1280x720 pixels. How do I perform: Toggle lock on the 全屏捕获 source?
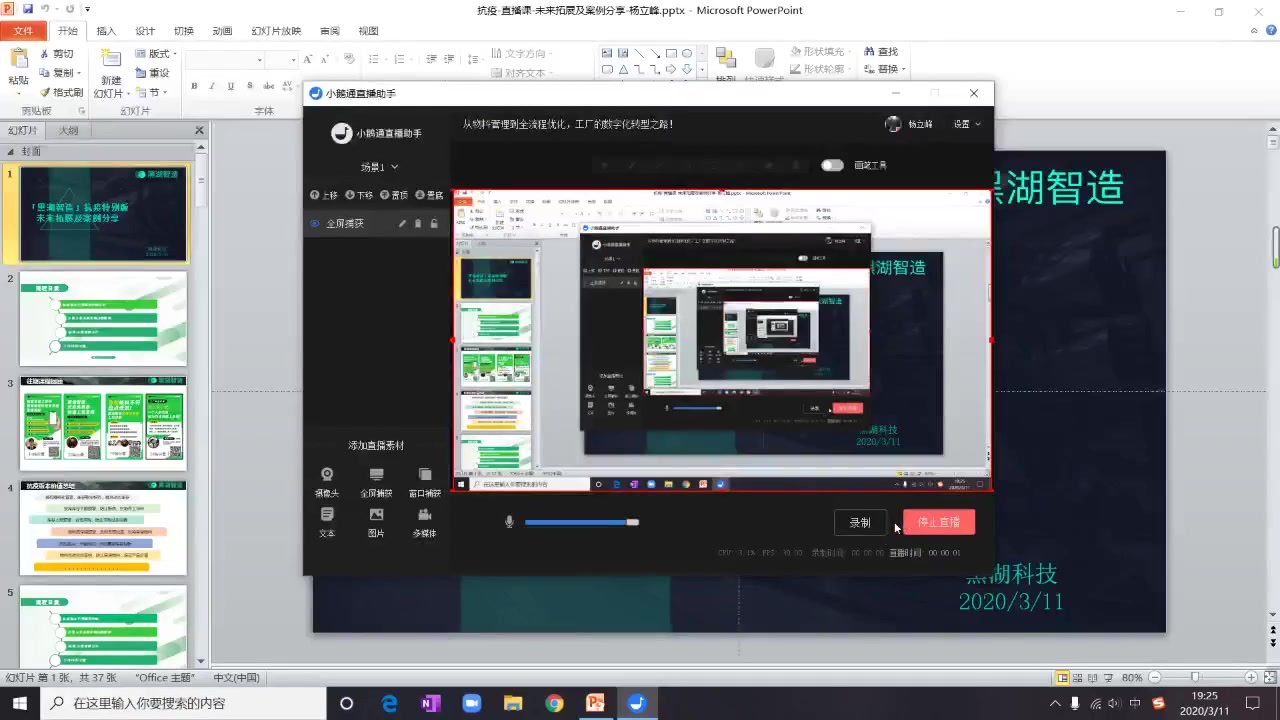pyautogui.click(x=434, y=224)
